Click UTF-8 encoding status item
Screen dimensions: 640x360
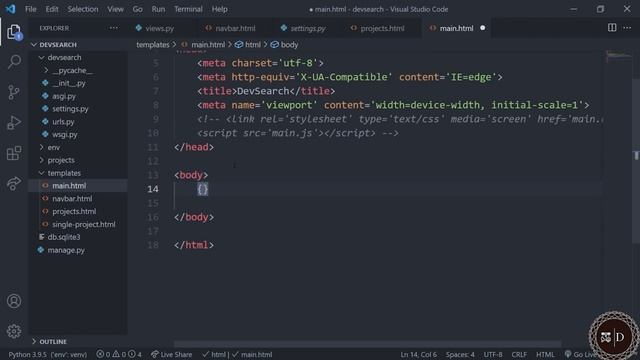493,354
